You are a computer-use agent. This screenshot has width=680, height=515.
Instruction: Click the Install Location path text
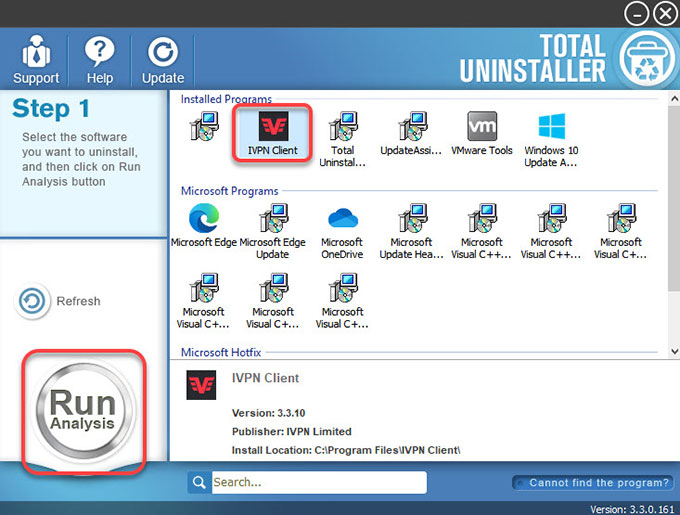pyautogui.click(x=346, y=450)
